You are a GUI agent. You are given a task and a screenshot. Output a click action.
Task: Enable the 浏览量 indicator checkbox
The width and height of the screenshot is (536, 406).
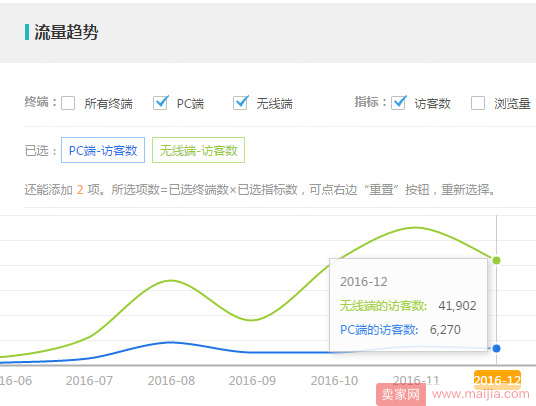click(x=478, y=103)
